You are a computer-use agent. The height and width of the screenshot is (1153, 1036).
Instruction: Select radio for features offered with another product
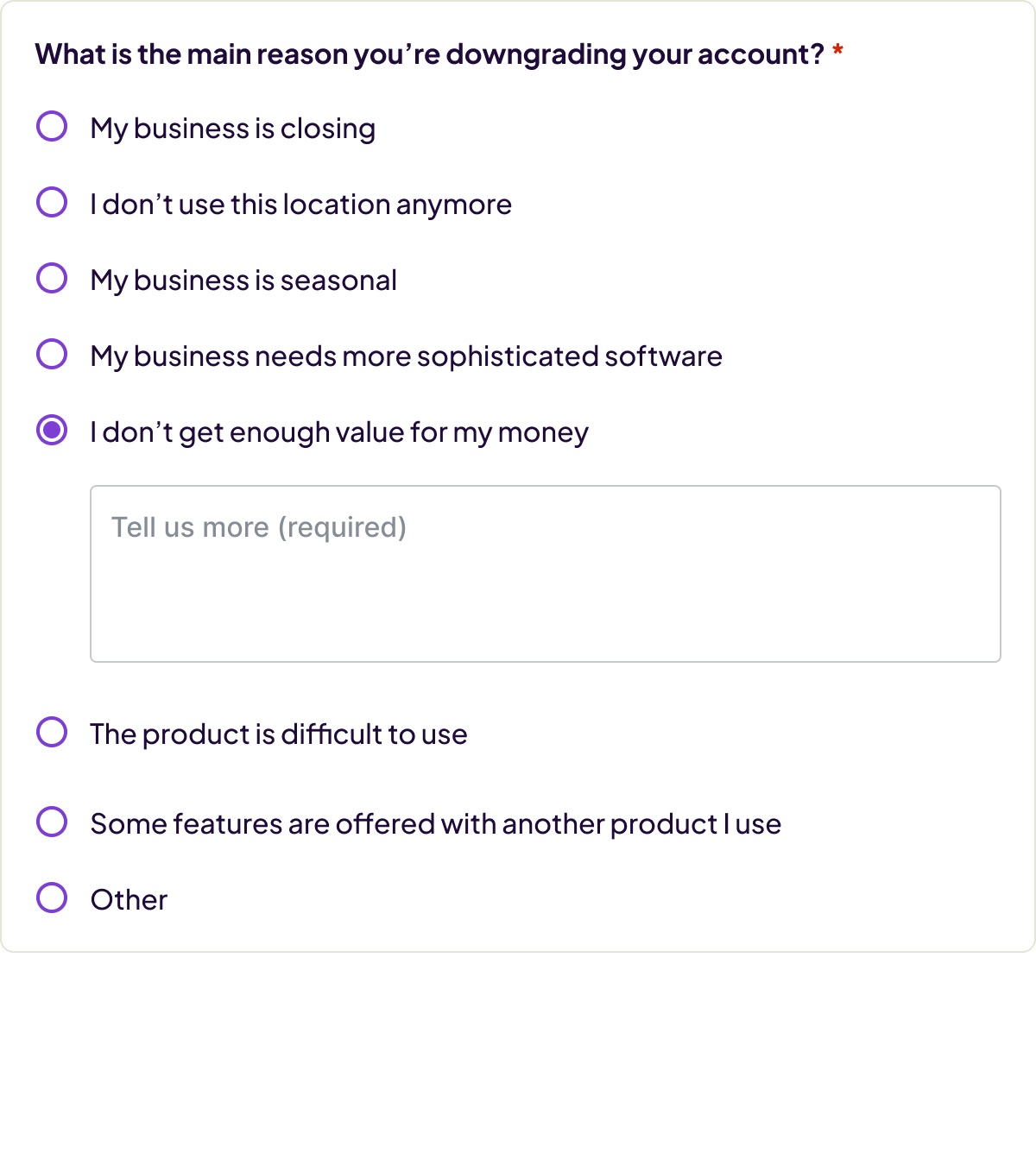pyautogui.click(x=52, y=822)
